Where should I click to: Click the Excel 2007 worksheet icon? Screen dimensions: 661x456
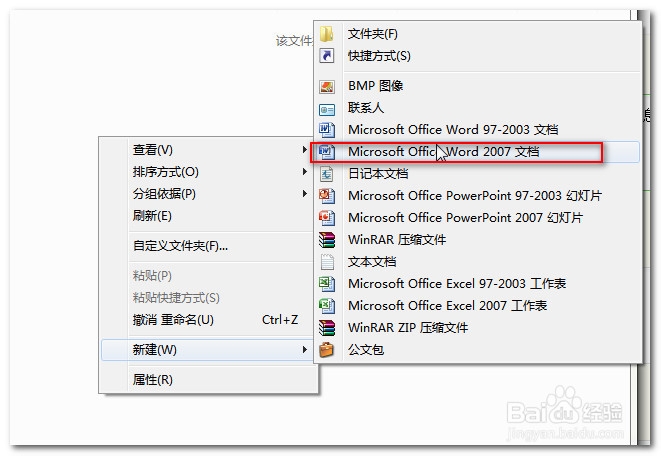coord(327,306)
